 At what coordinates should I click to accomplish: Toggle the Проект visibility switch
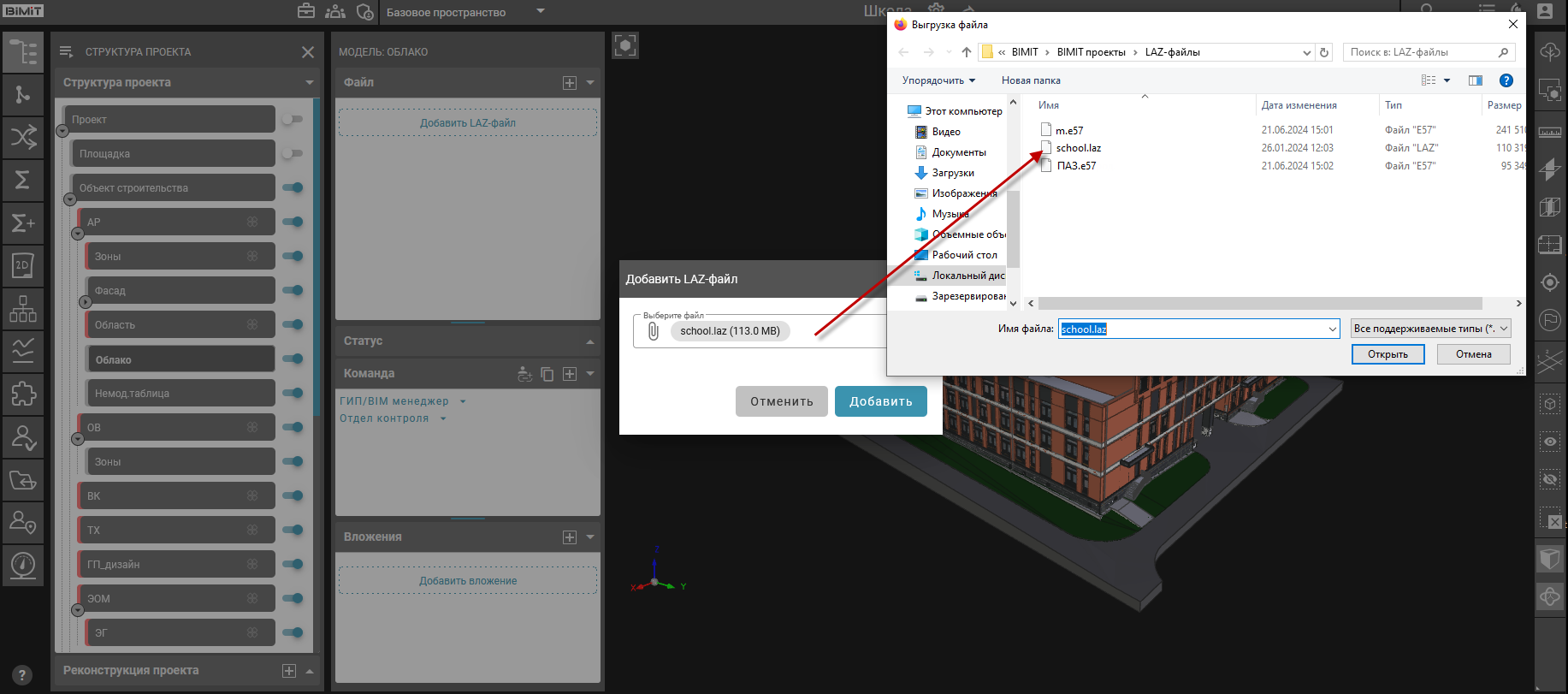(293, 119)
